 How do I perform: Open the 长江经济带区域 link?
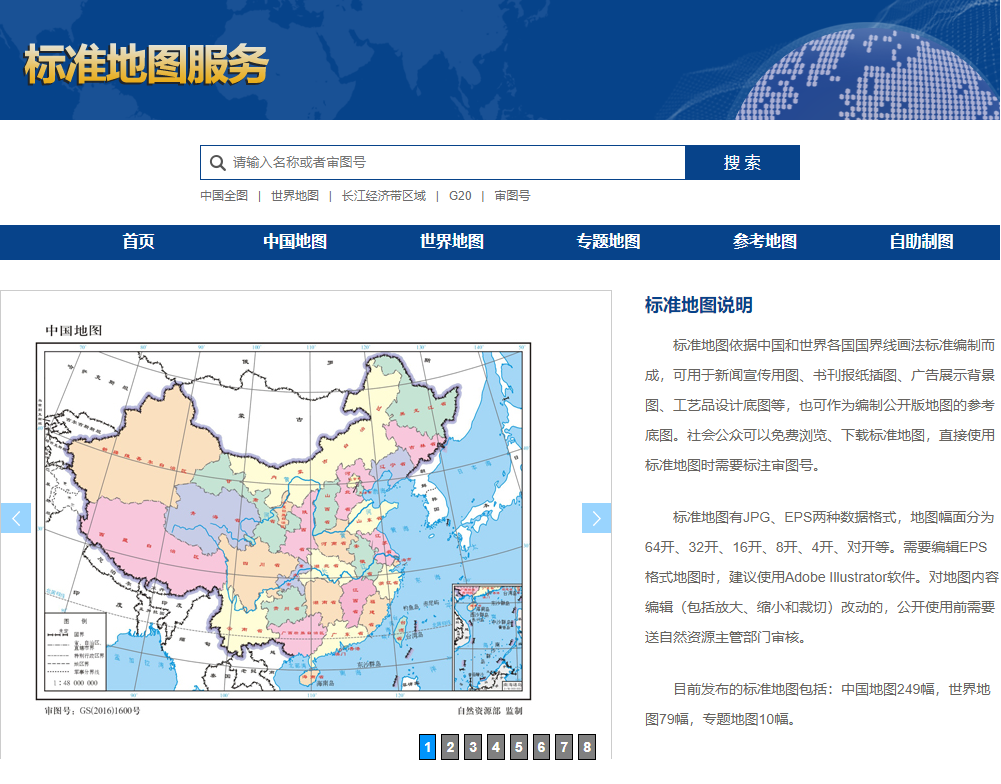pos(383,196)
